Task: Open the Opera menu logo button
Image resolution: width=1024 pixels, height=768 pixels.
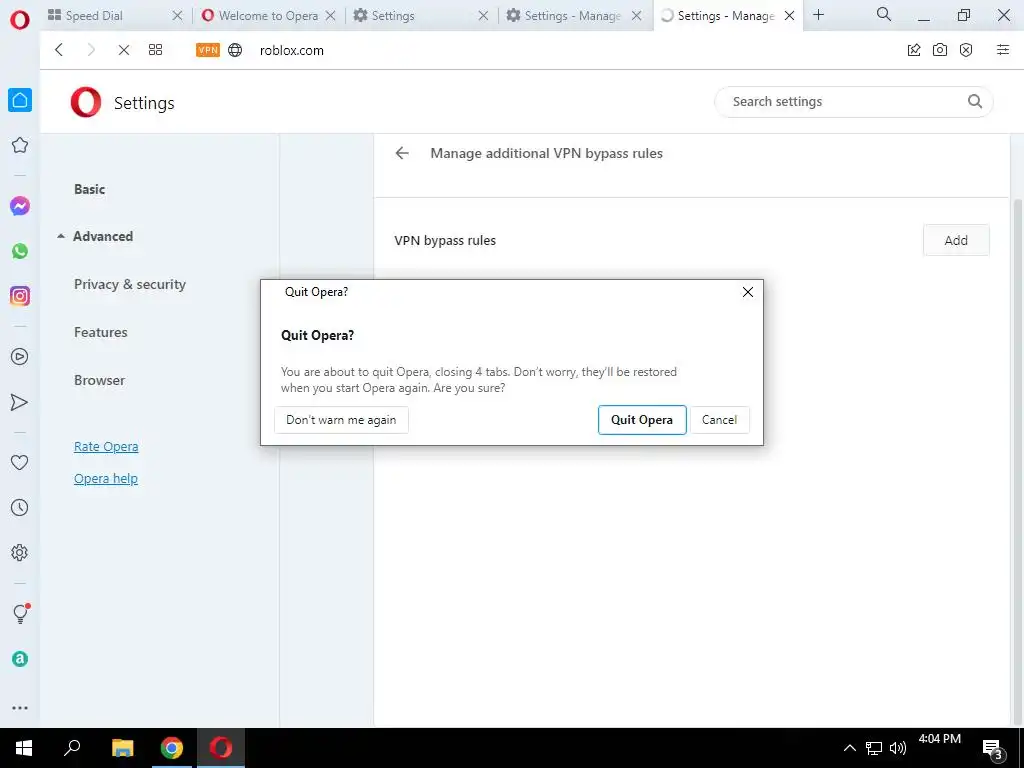Action: (x=20, y=20)
